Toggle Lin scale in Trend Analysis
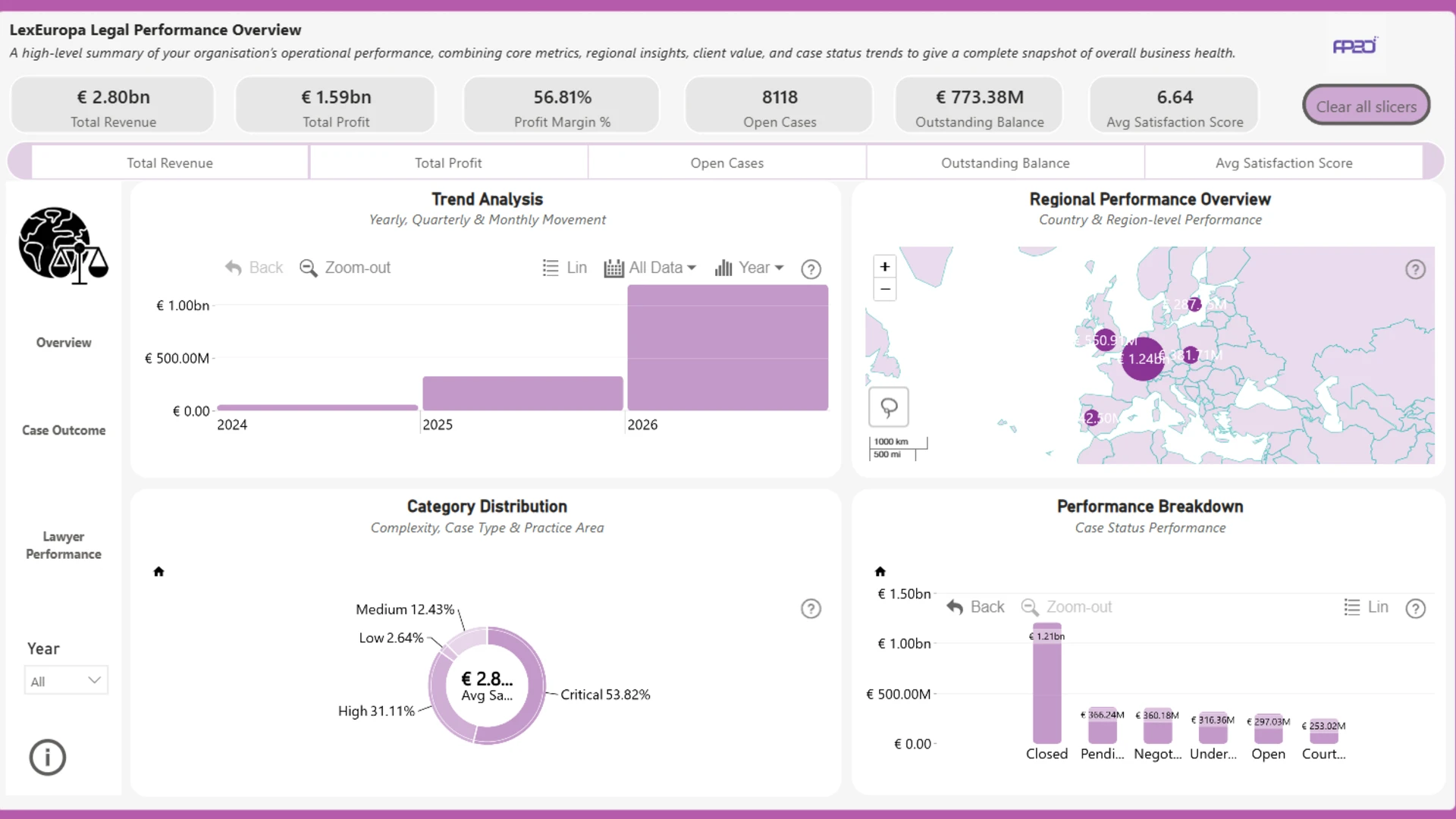This screenshot has width=1456, height=819. (x=565, y=268)
